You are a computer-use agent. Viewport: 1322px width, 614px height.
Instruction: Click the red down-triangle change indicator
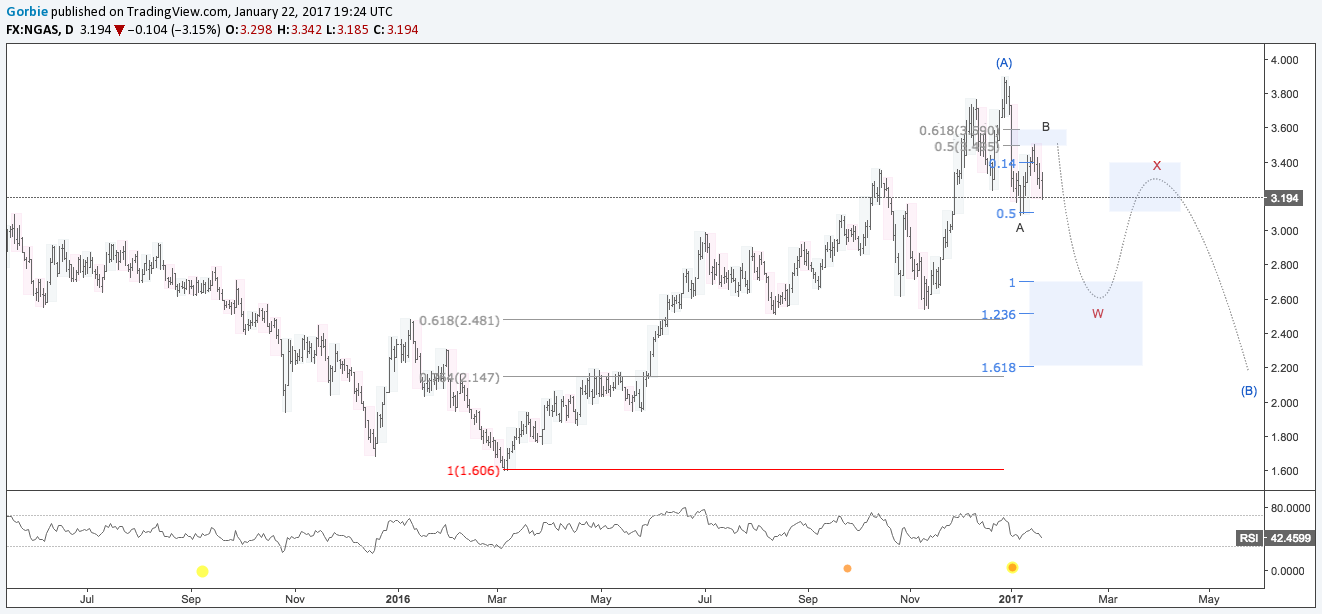tap(119, 30)
